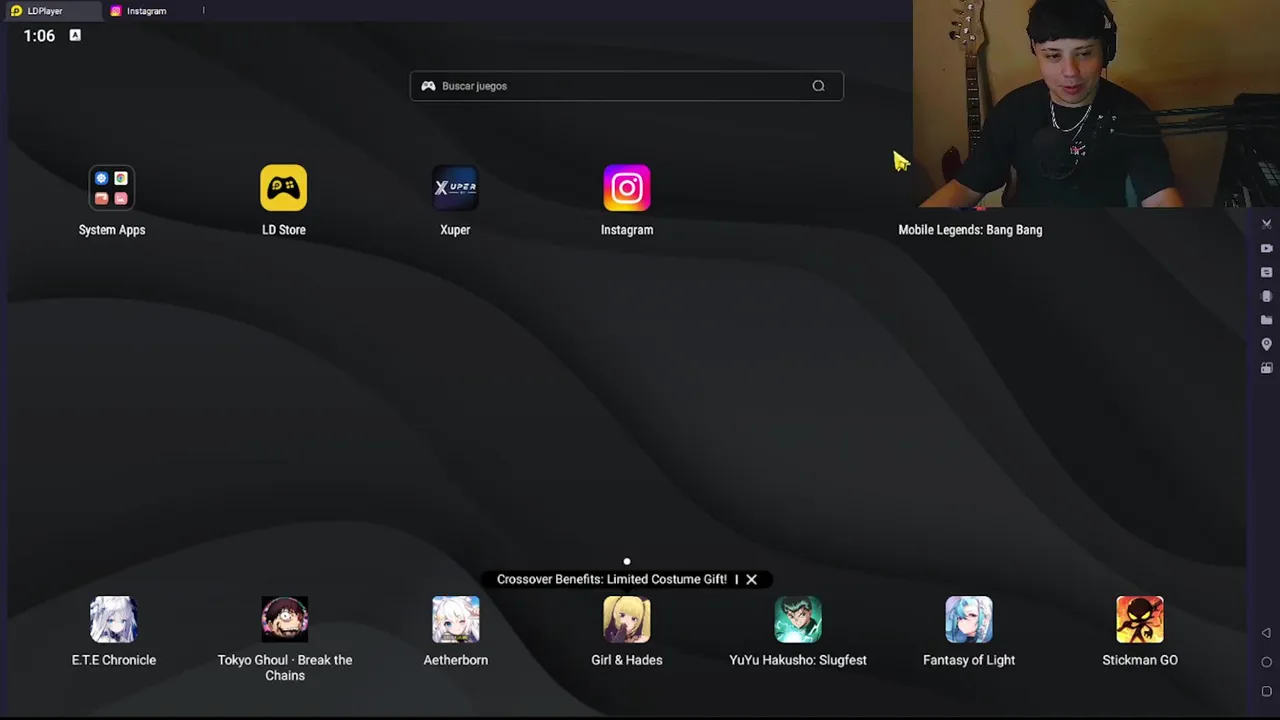Launch Fantasy of Light game icon
The width and height of the screenshot is (1280, 720).
pos(969,619)
